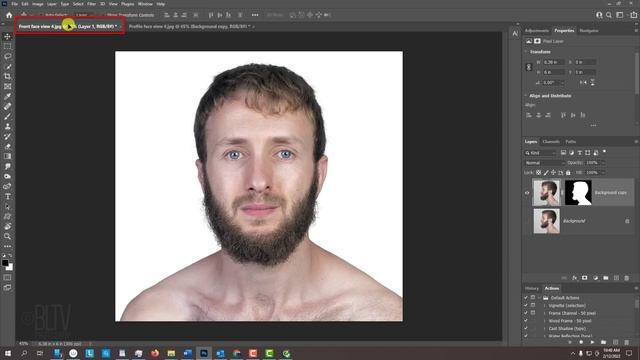Delete layer using Layers panel trash icon
This screenshot has width=640, height=360.
point(627,278)
